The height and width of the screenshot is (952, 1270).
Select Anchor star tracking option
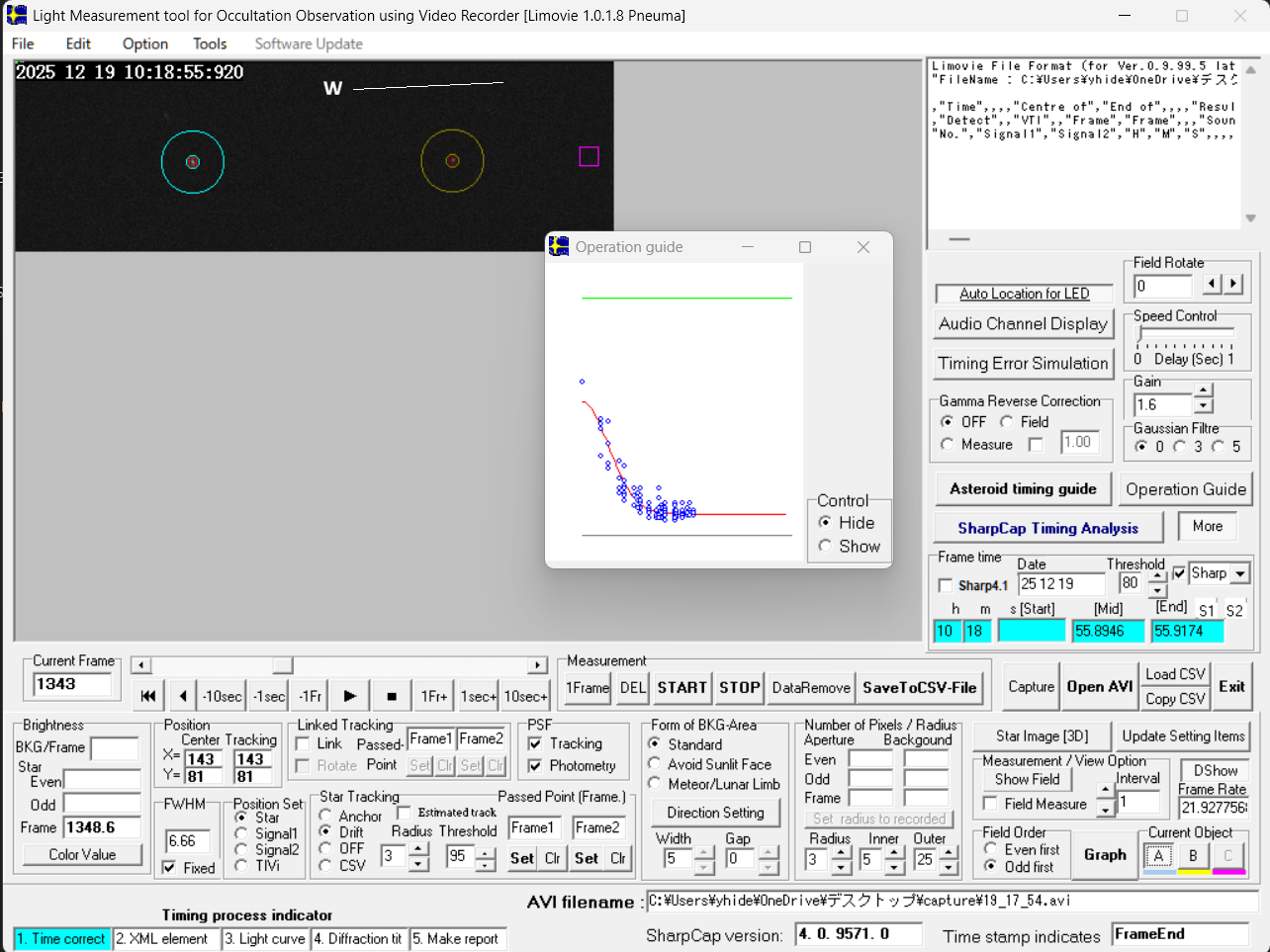(x=325, y=816)
